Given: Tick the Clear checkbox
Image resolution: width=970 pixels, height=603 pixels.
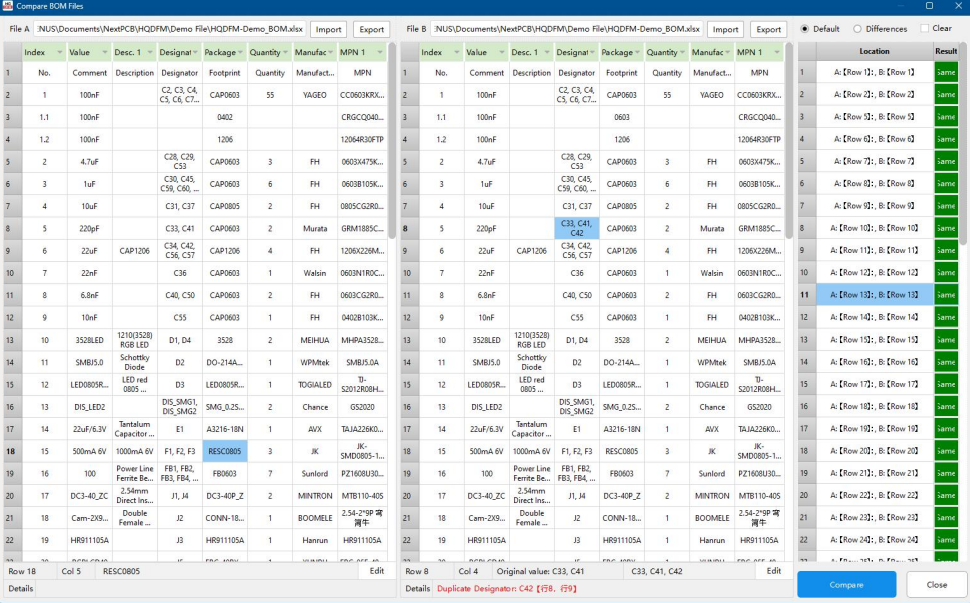Looking at the screenshot, I should pos(924,29).
